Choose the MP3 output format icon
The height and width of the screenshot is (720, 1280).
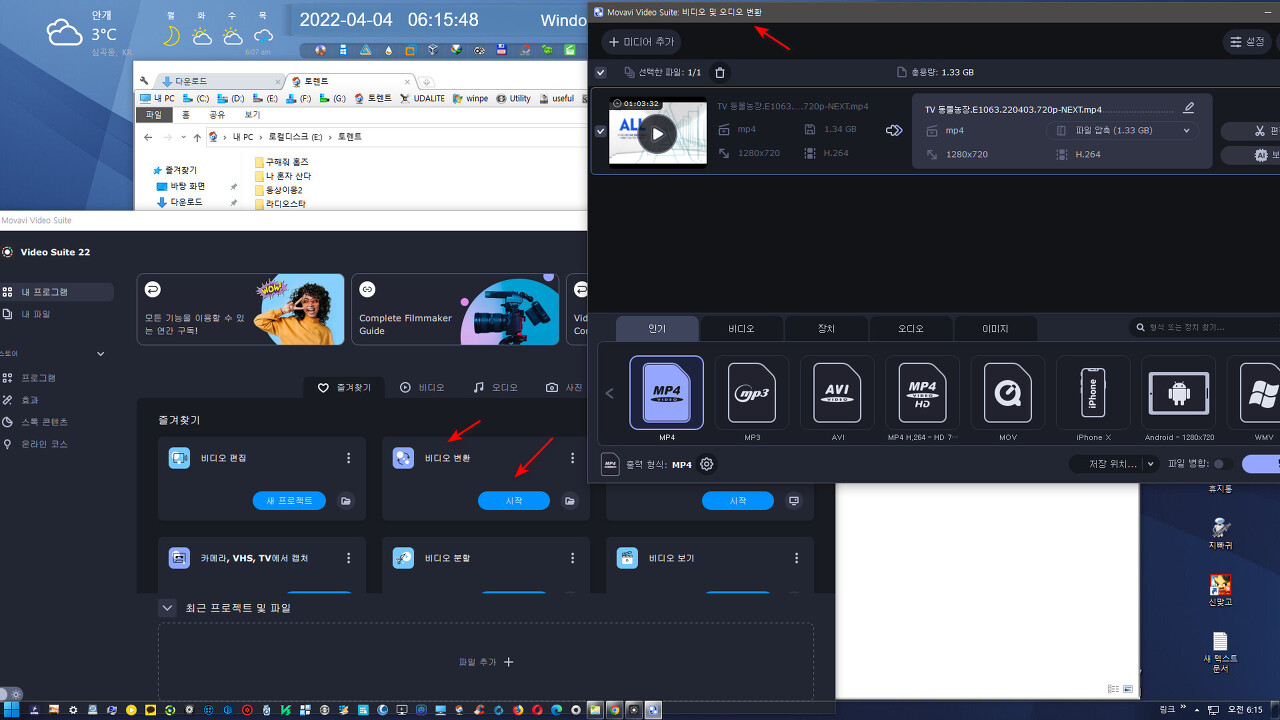point(752,393)
